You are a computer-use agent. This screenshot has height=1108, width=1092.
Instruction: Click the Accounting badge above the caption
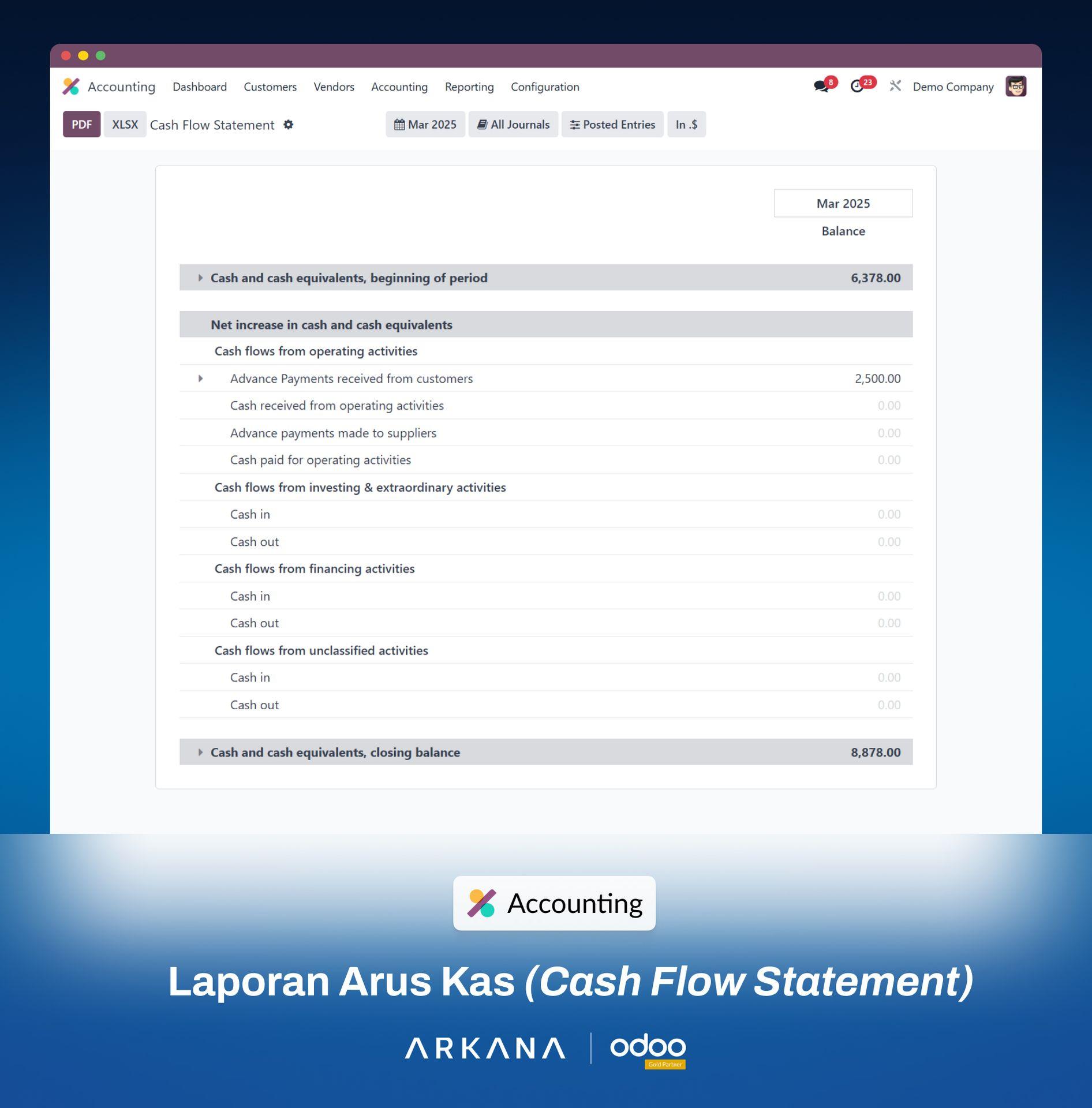tap(554, 902)
